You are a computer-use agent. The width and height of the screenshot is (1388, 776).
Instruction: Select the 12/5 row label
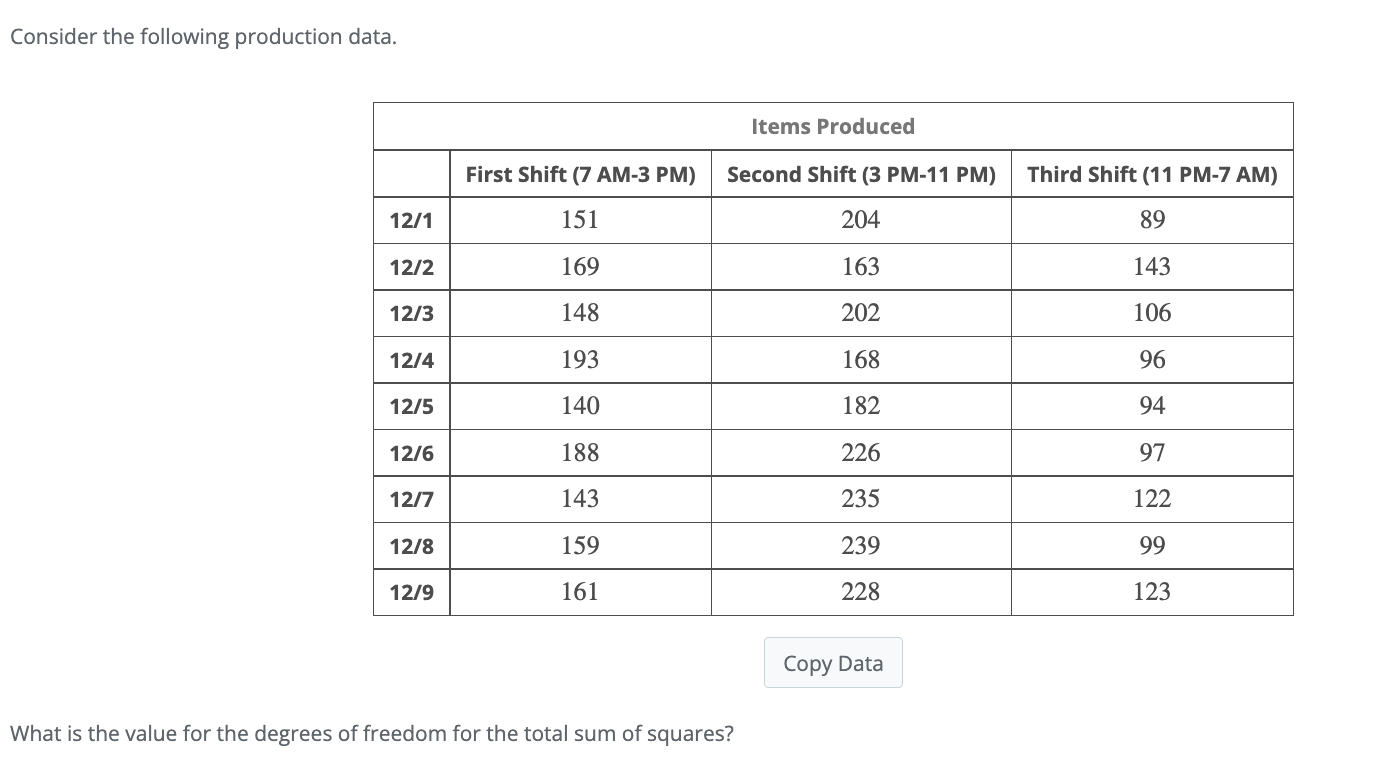(x=410, y=406)
